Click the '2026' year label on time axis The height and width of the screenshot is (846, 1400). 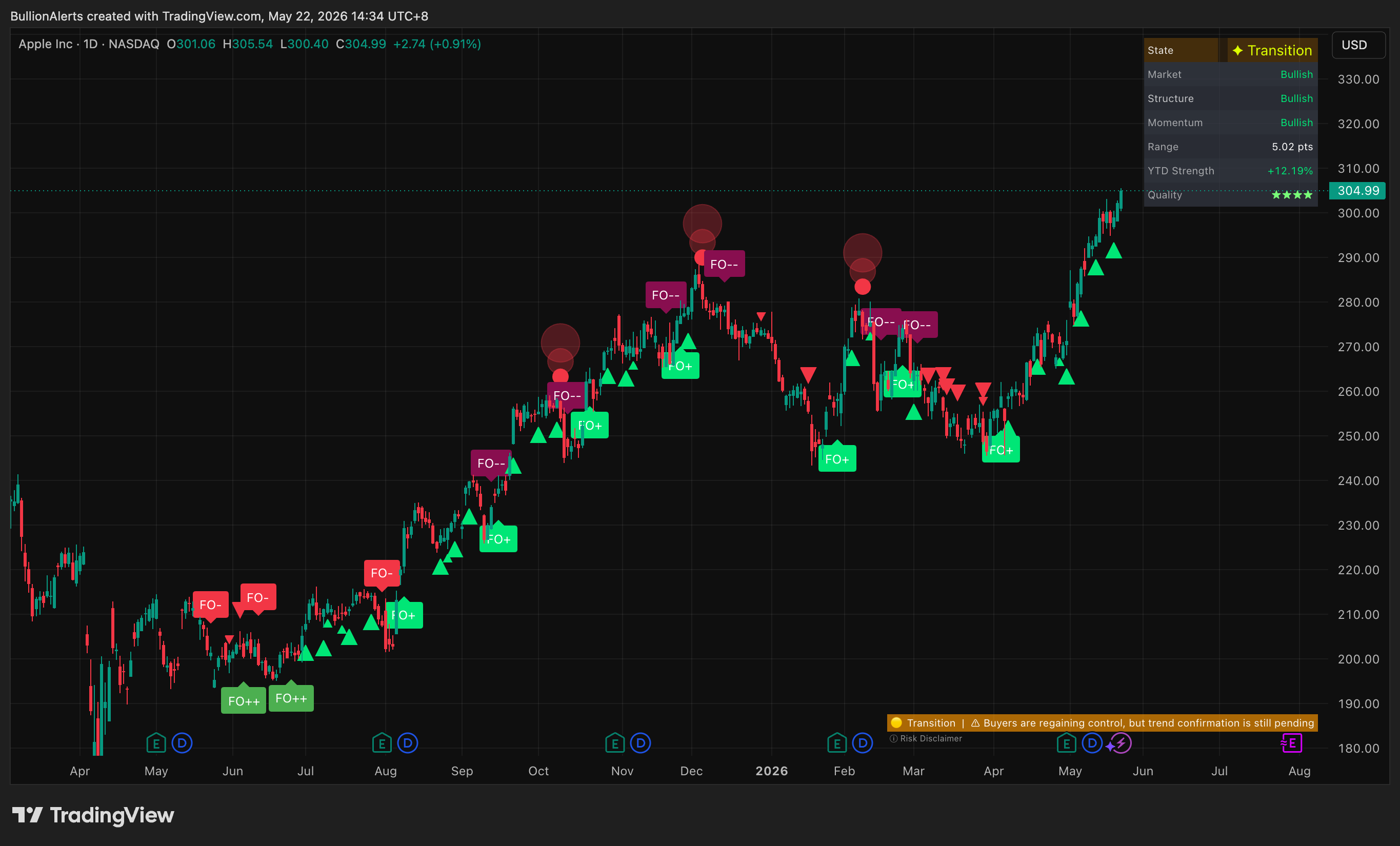tap(772, 771)
